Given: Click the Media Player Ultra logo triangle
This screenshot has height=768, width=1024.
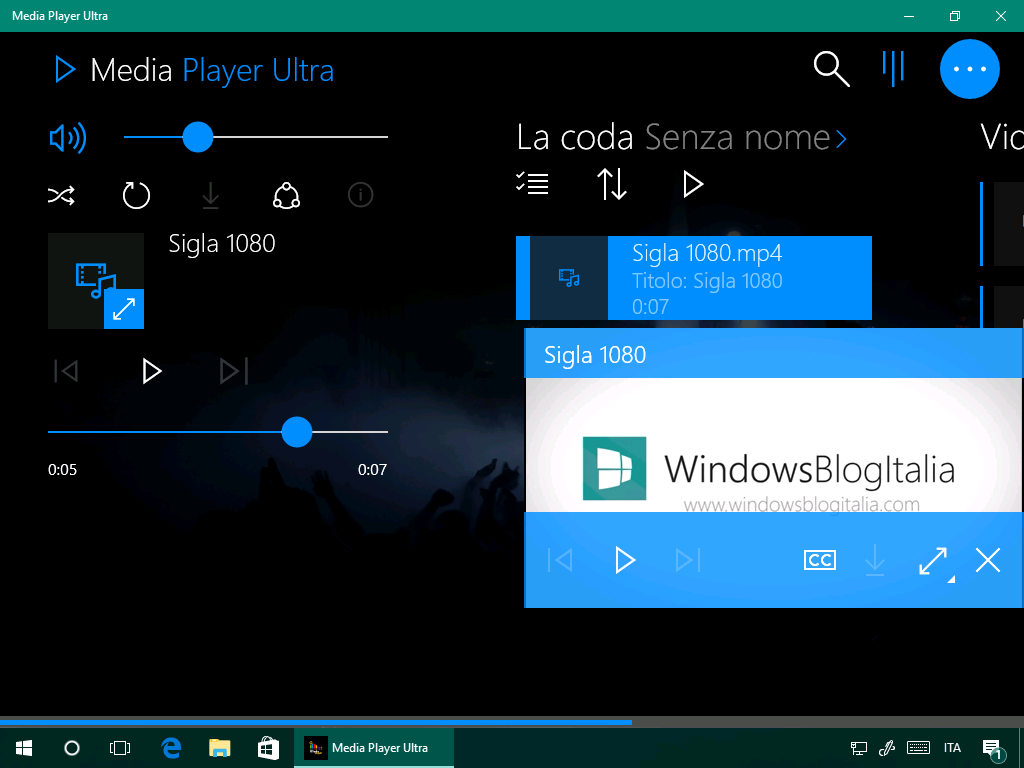Looking at the screenshot, I should pos(65,69).
